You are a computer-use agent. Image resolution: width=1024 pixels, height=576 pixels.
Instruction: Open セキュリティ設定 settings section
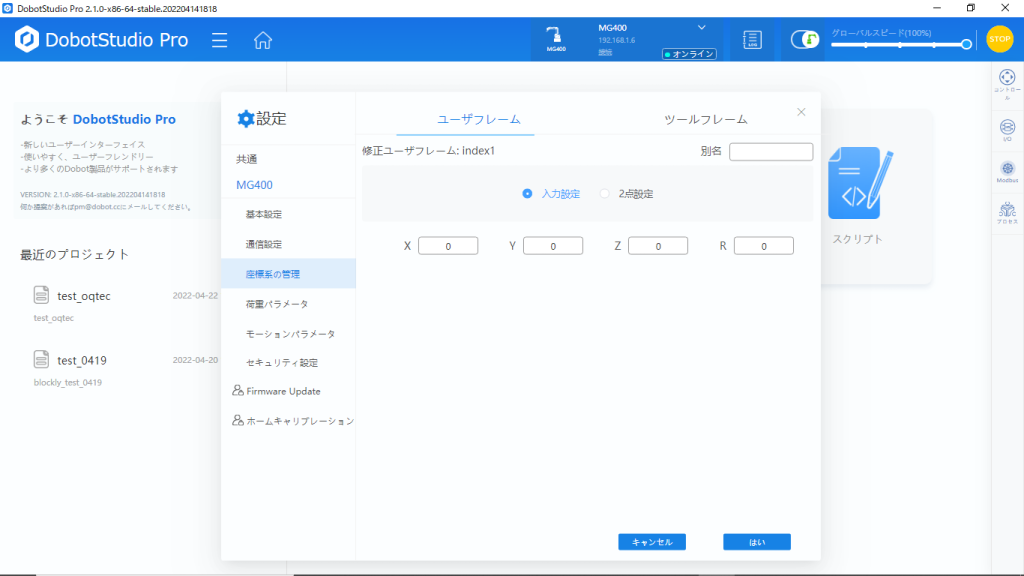tap(282, 363)
